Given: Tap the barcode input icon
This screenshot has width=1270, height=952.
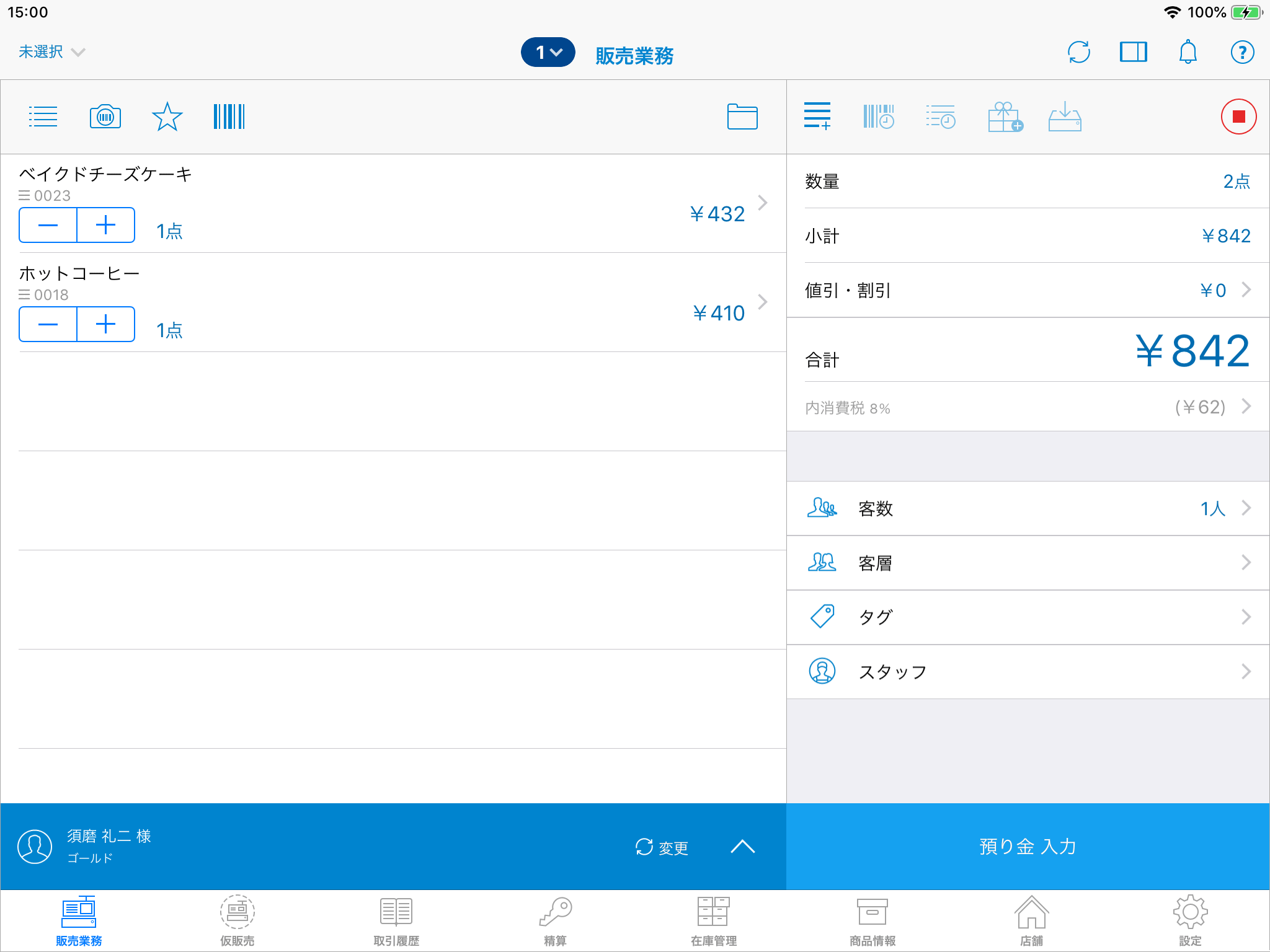Looking at the screenshot, I should 229,117.
